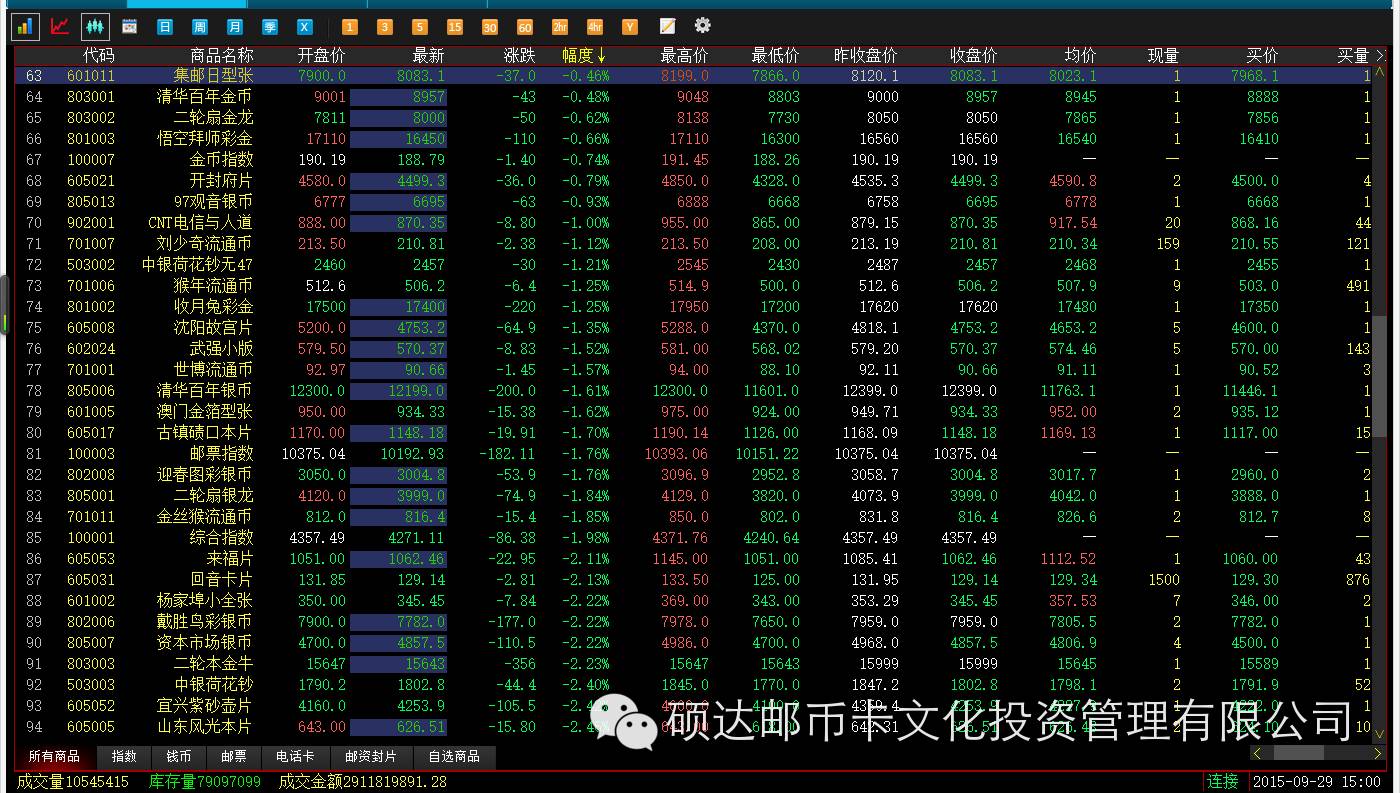Choose the 3-minute orange interval button
The height and width of the screenshot is (793, 1400).
click(x=385, y=27)
